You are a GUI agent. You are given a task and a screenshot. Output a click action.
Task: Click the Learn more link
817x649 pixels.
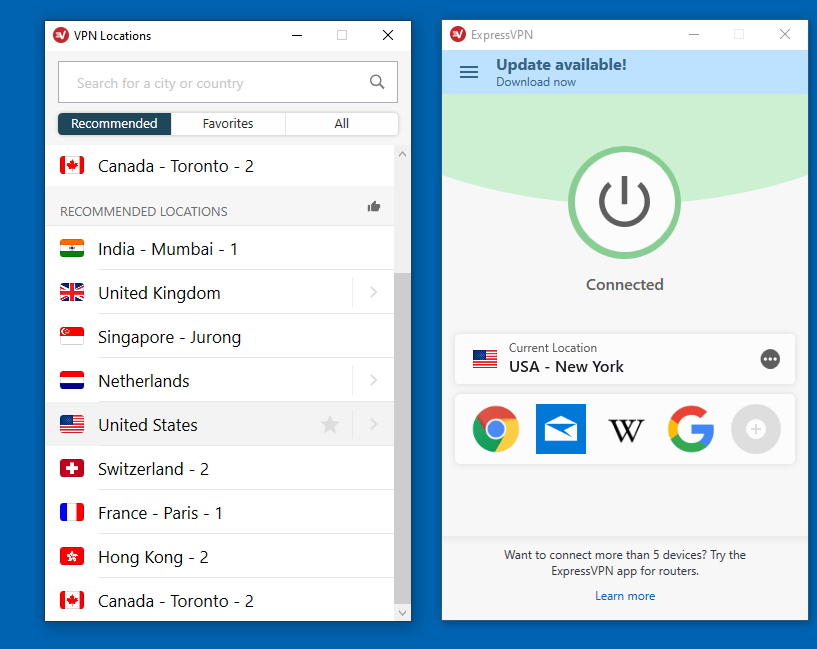pos(625,596)
